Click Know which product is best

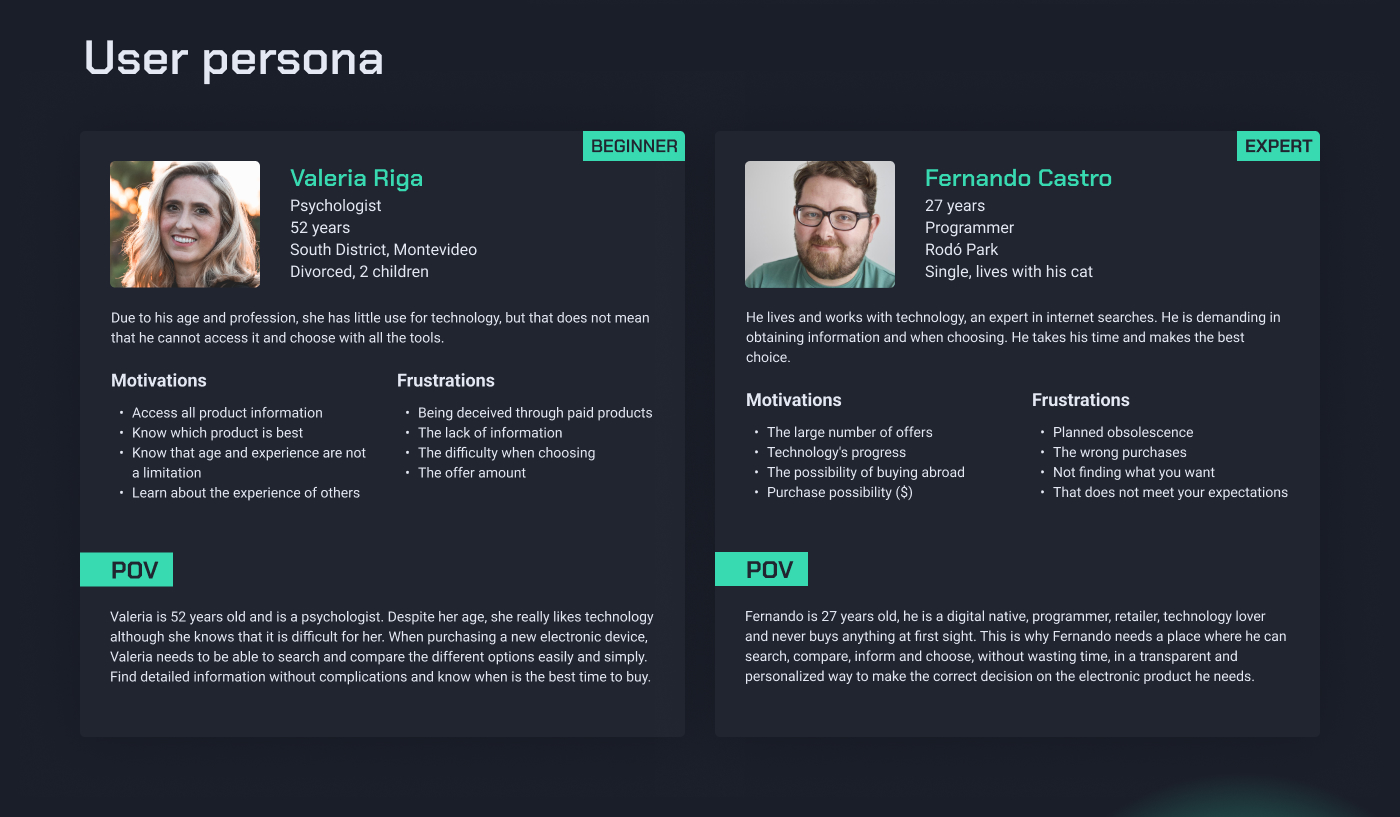pyautogui.click(x=217, y=433)
